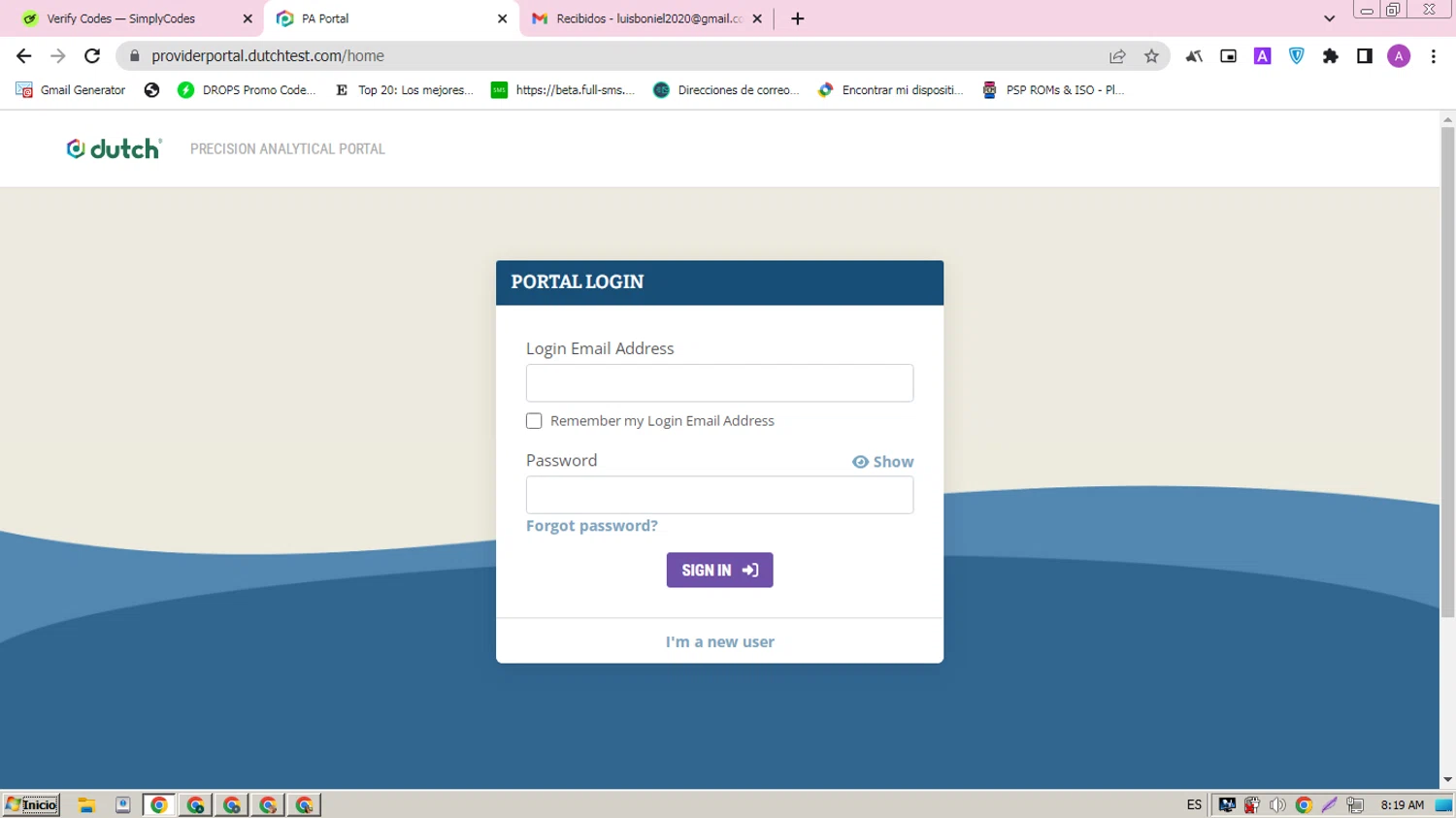Click the SIGN IN button
The height and width of the screenshot is (818, 1456).
click(719, 571)
